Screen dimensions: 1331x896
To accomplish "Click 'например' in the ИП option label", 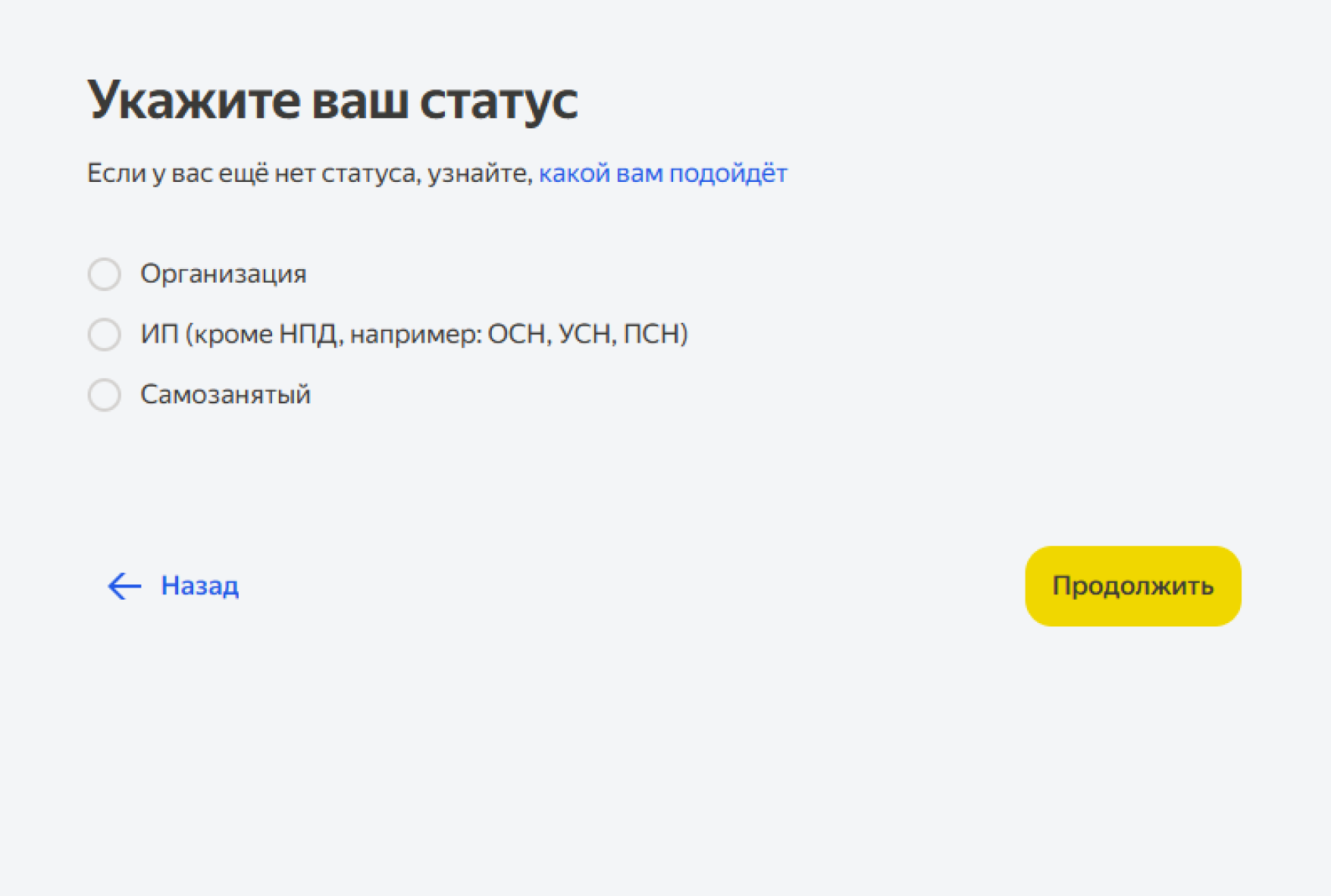I will 415,334.
